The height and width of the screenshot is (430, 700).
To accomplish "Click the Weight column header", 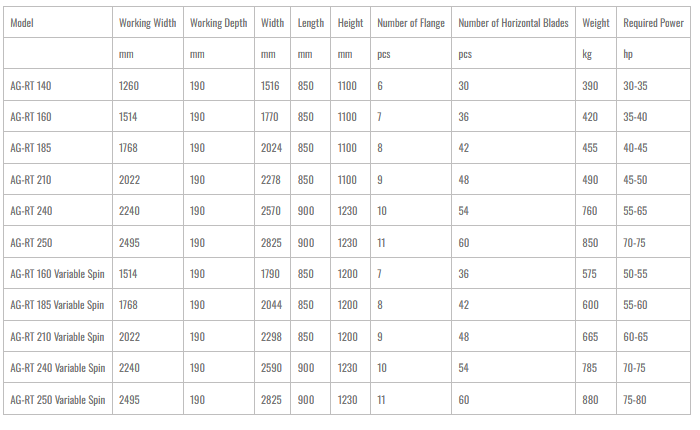I will pyautogui.click(x=595, y=23).
